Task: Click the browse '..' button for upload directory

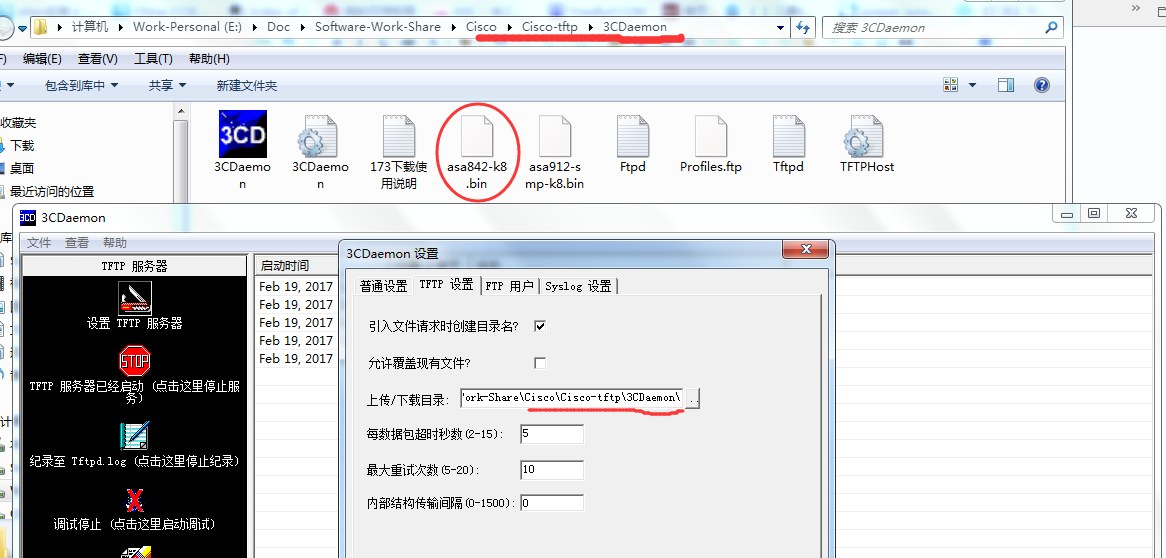Action: click(x=693, y=399)
